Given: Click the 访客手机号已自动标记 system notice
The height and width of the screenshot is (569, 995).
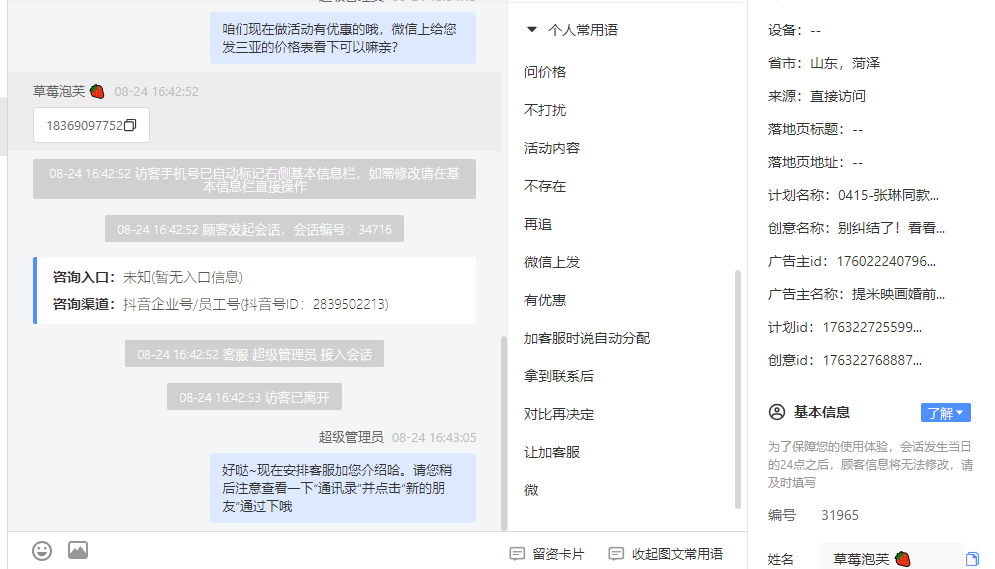Looking at the screenshot, I should pos(254,179).
